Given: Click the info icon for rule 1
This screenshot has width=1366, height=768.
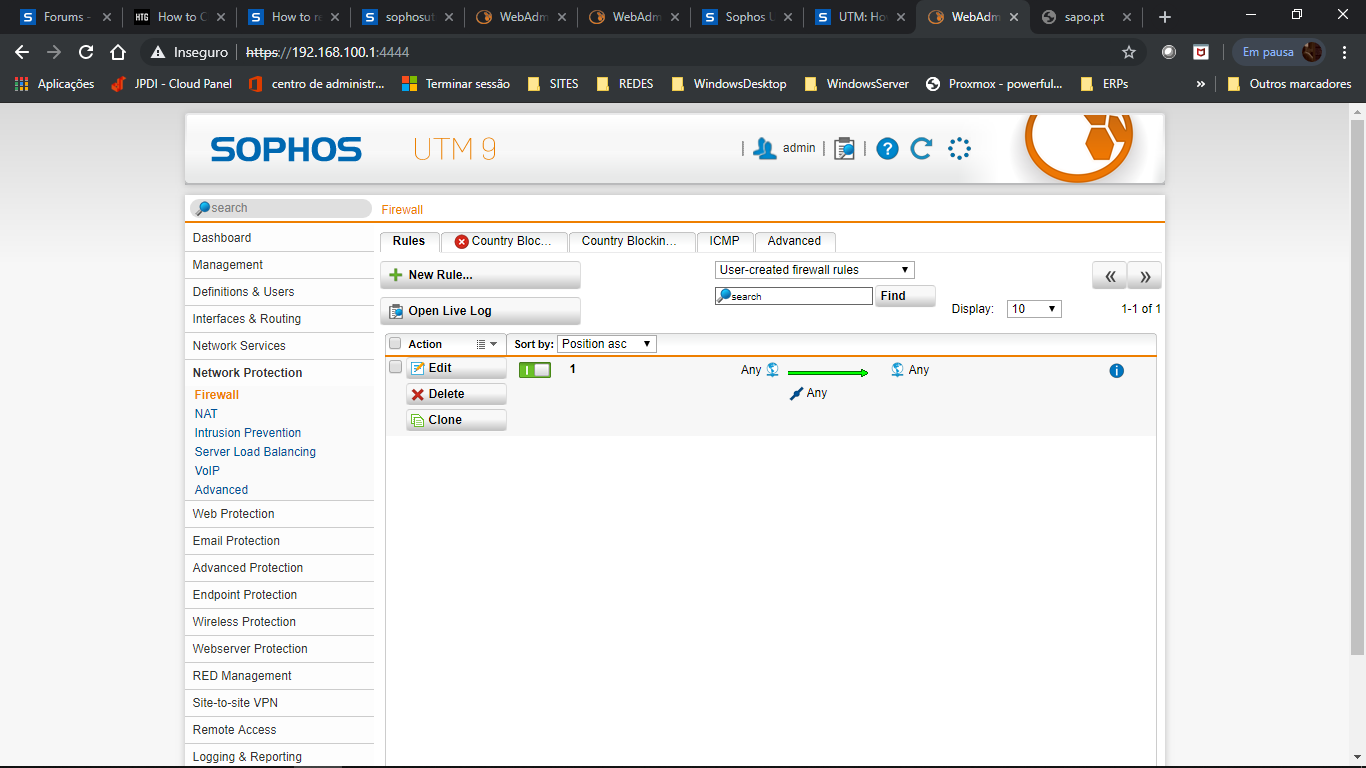Looking at the screenshot, I should pos(1117,371).
